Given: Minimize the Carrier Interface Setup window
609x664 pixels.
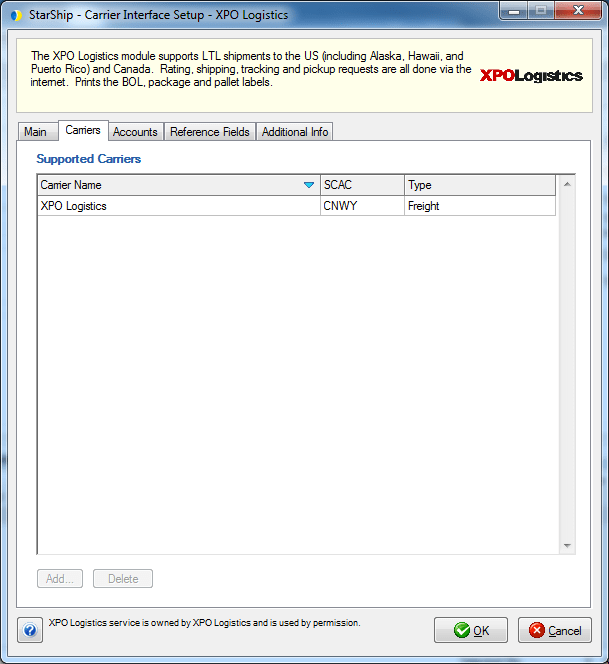Looking at the screenshot, I should pos(514,11).
